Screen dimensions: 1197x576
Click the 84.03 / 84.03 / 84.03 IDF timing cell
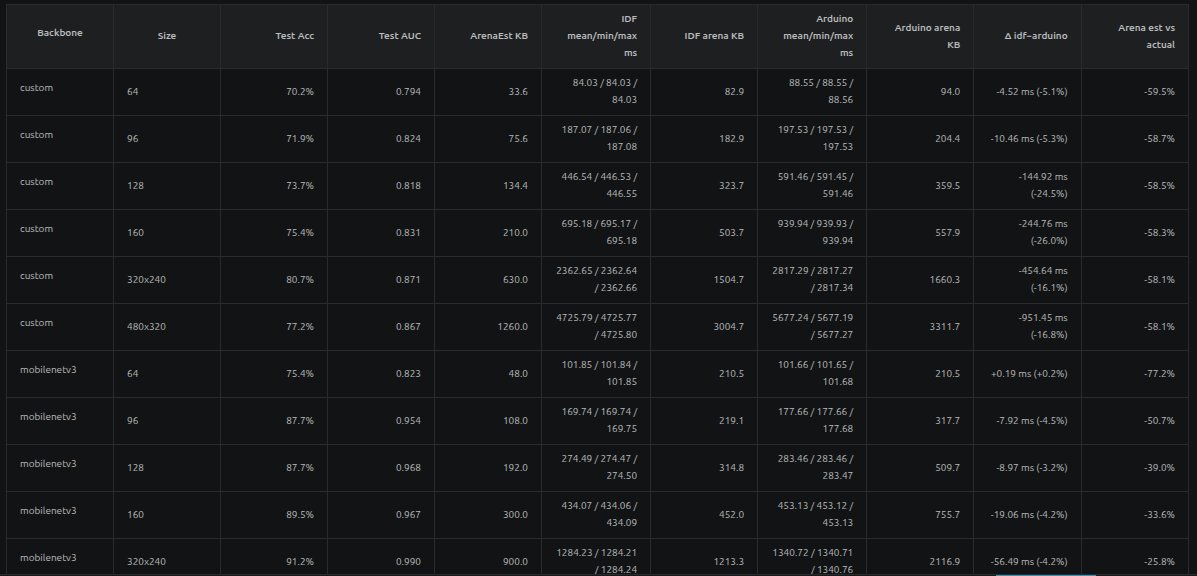click(x=605, y=91)
